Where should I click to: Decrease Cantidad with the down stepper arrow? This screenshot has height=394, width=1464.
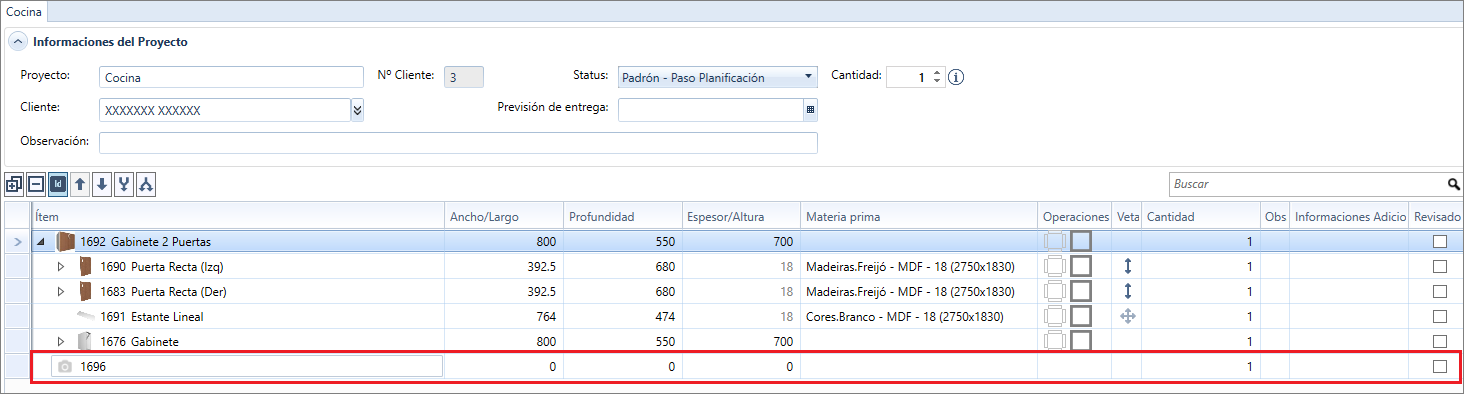(937, 82)
